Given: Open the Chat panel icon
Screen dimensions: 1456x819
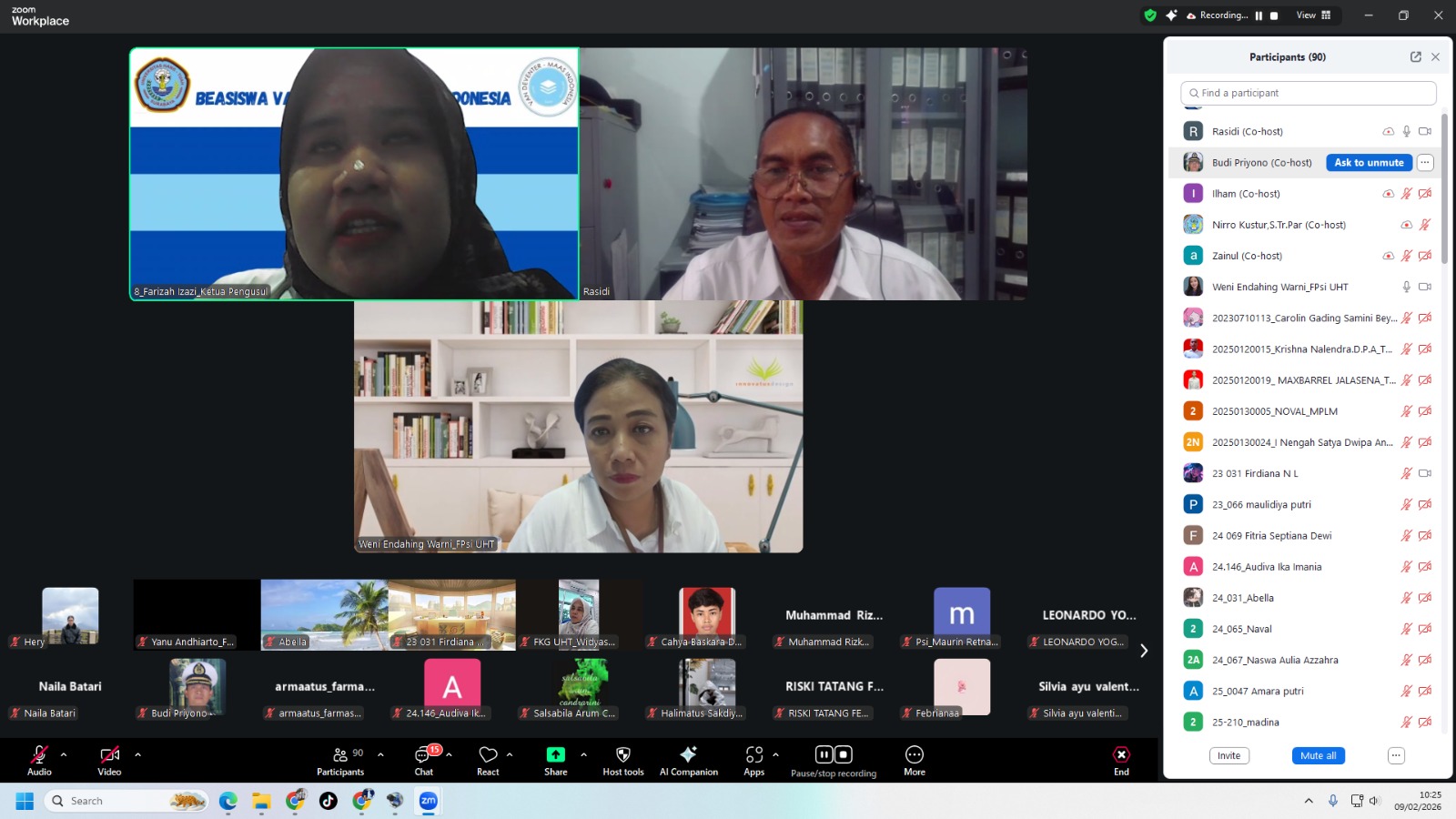Looking at the screenshot, I should click(x=423, y=755).
